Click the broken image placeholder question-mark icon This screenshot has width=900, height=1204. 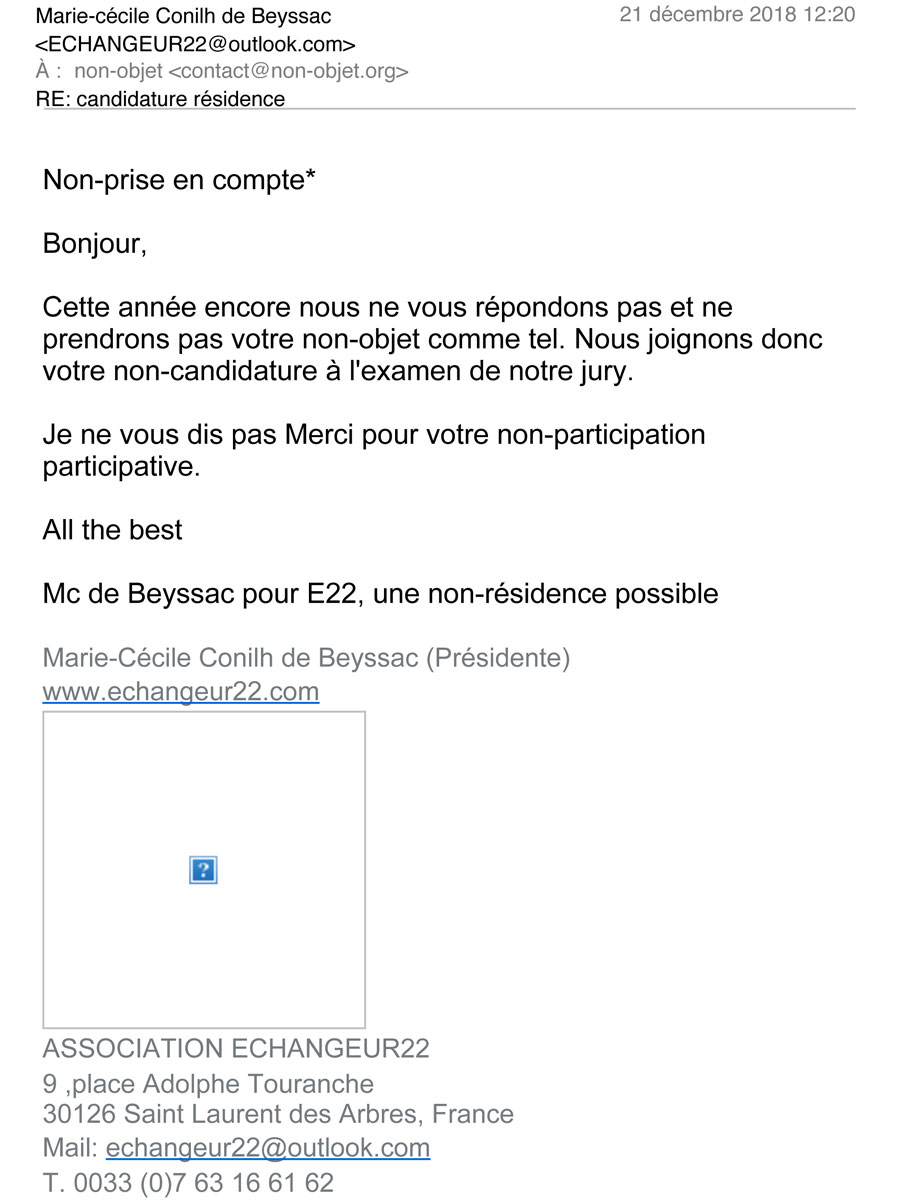pos(203,870)
